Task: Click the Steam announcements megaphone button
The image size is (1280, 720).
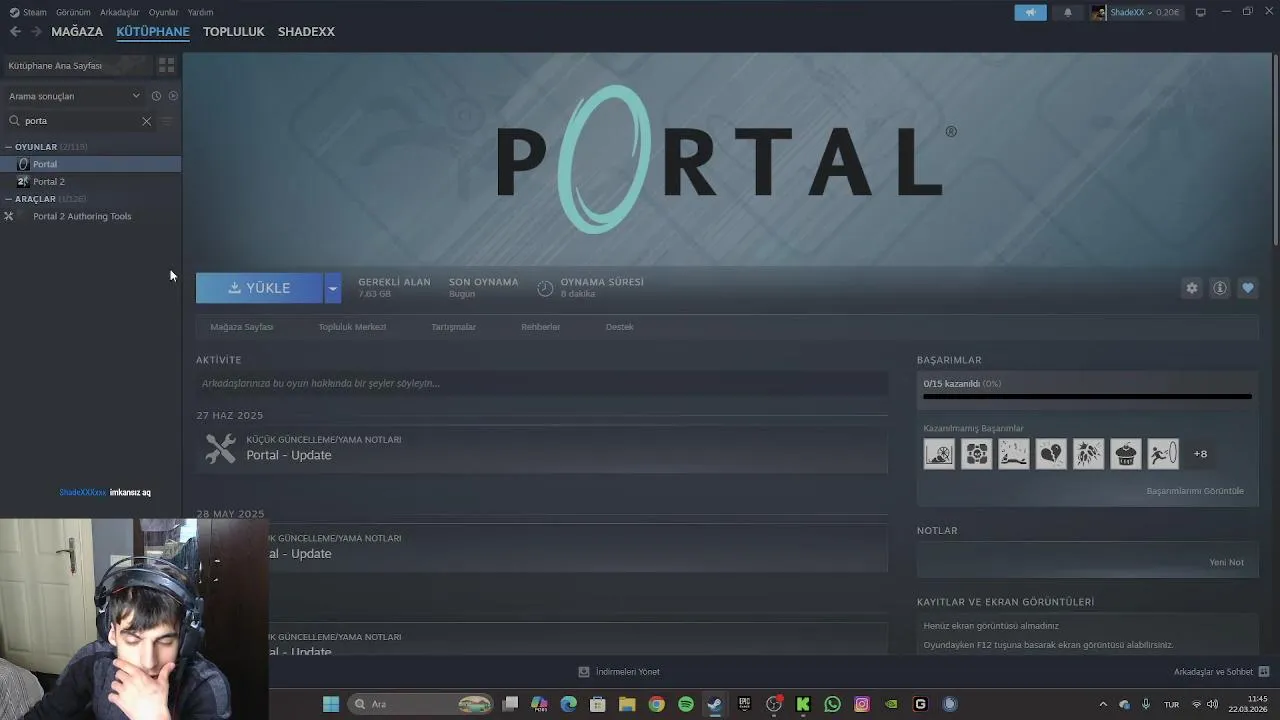Action: pos(1030,12)
